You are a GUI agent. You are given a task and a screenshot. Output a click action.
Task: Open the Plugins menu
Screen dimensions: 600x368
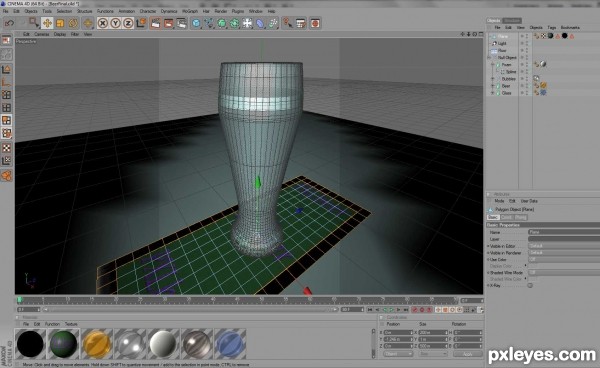pos(238,11)
